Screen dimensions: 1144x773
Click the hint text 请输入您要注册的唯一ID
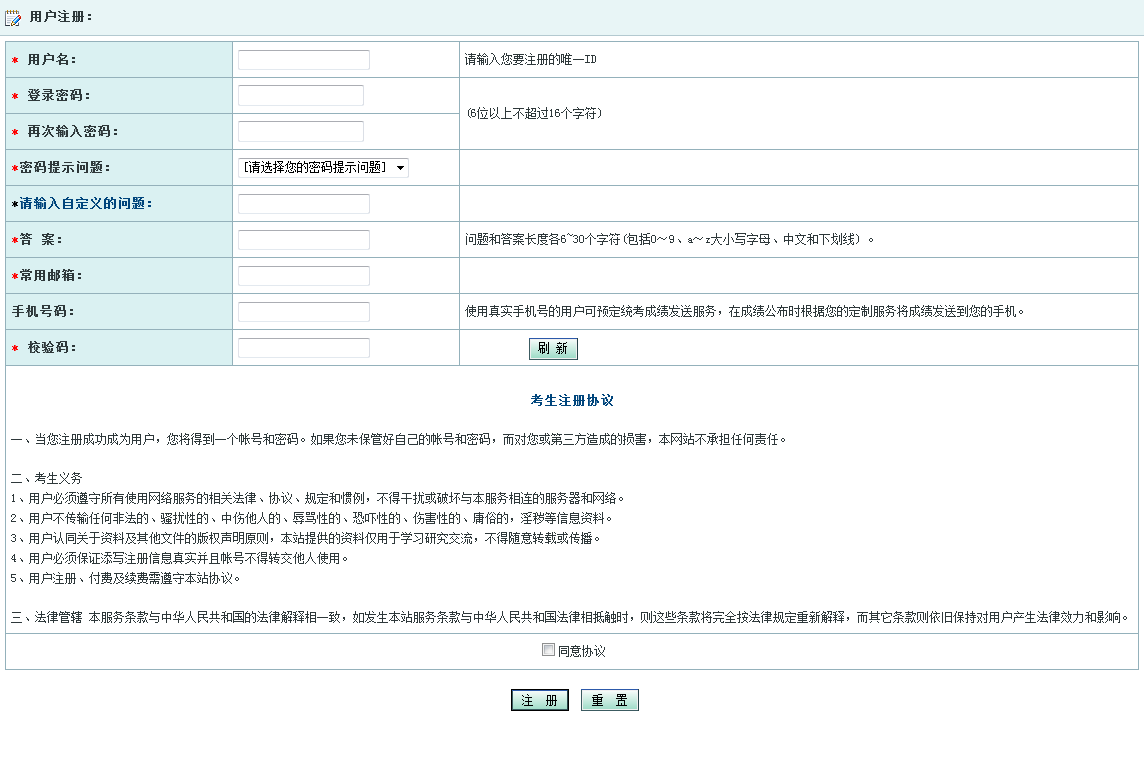(x=530, y=60)
